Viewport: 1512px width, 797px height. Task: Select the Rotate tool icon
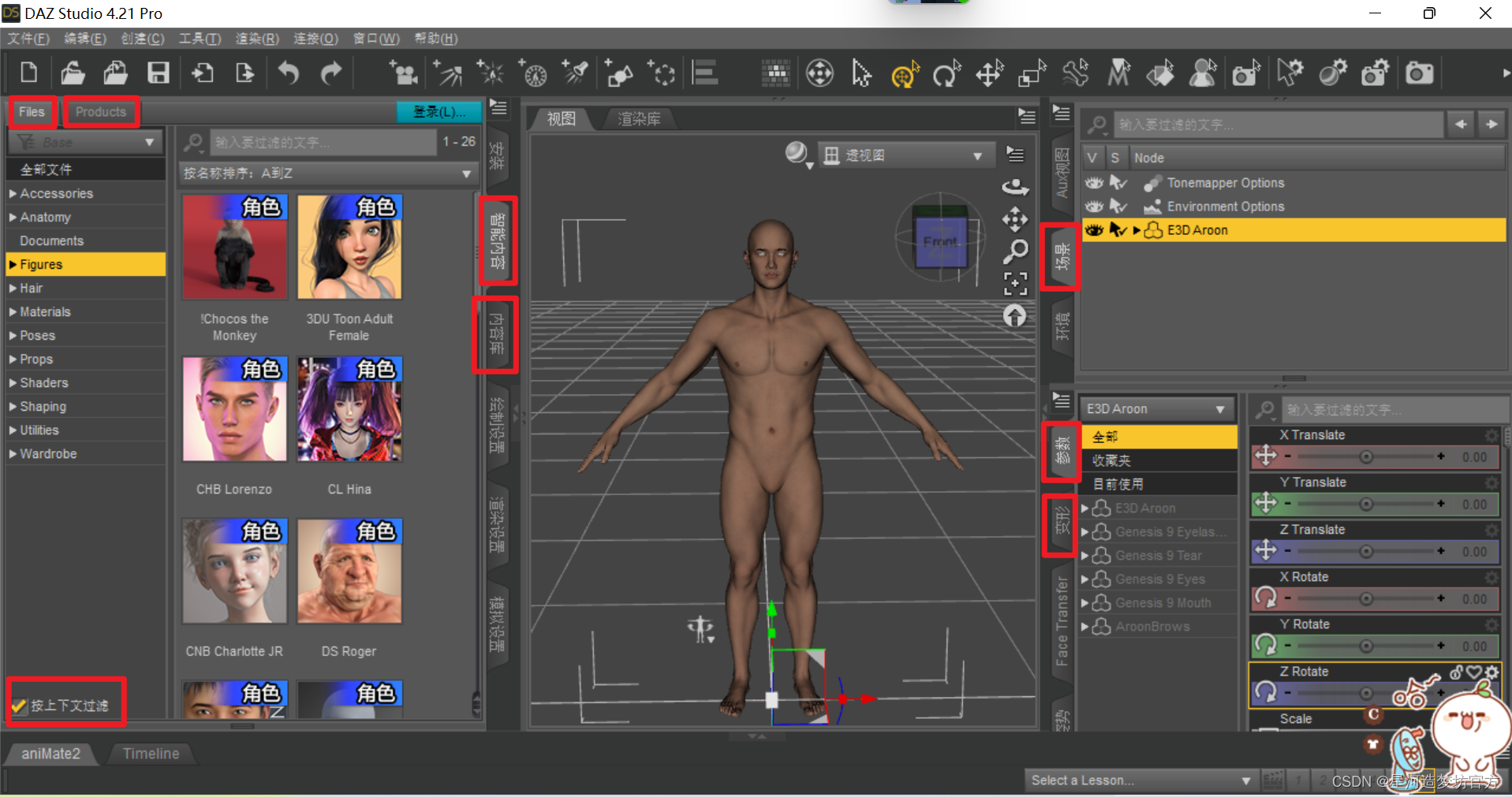[946, 74]
